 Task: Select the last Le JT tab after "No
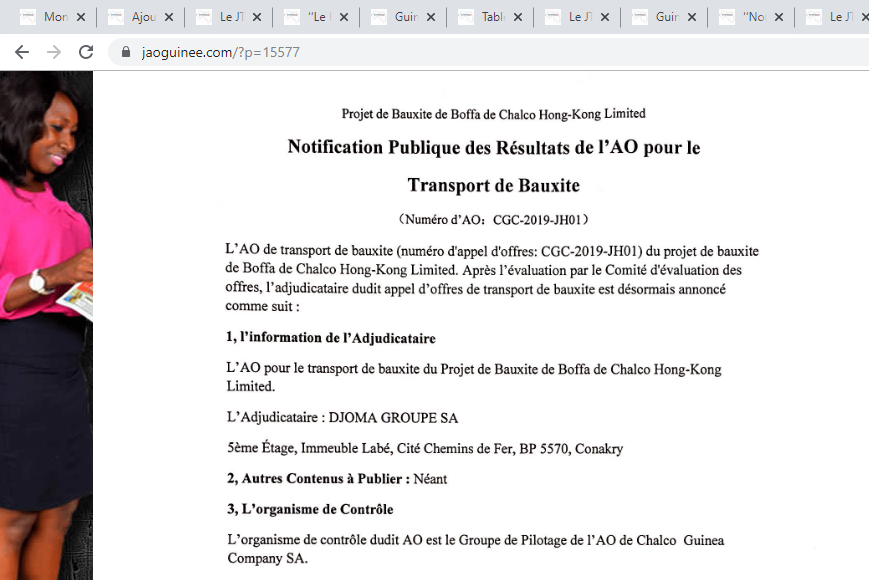click(x=831, y=17)
